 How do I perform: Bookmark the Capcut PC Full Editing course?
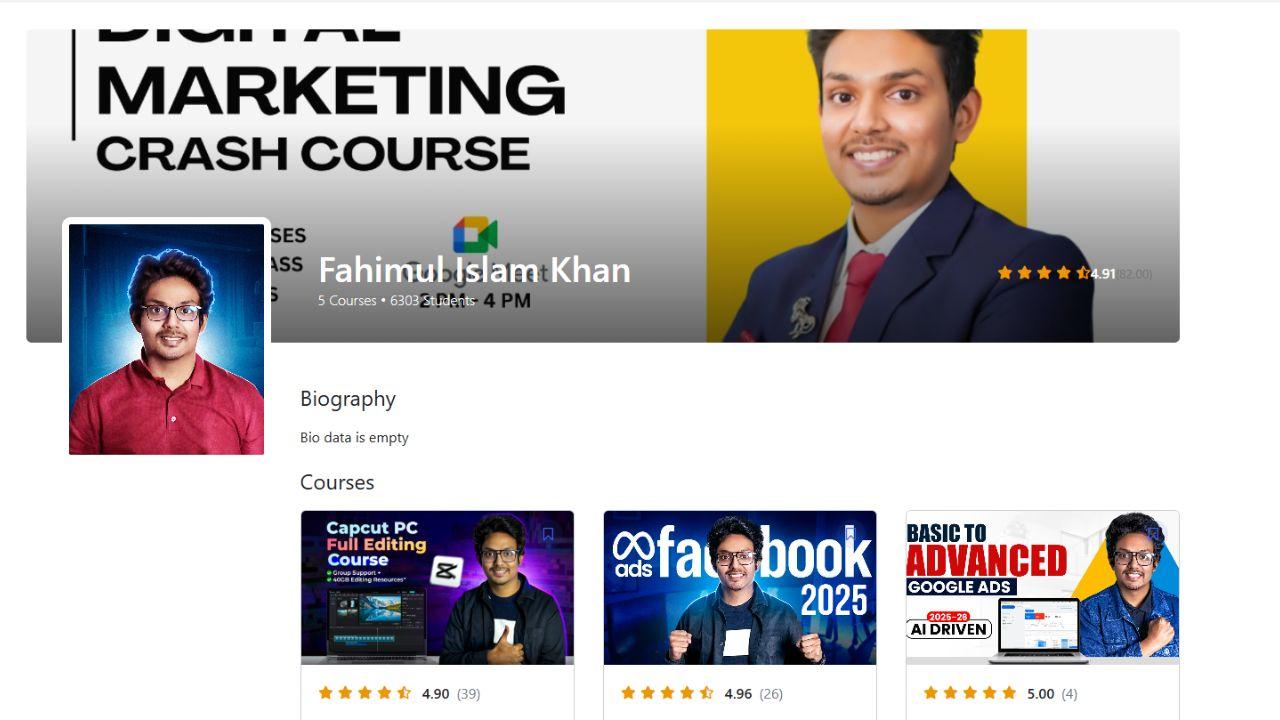pyautogui.click(x=548, y=535)
